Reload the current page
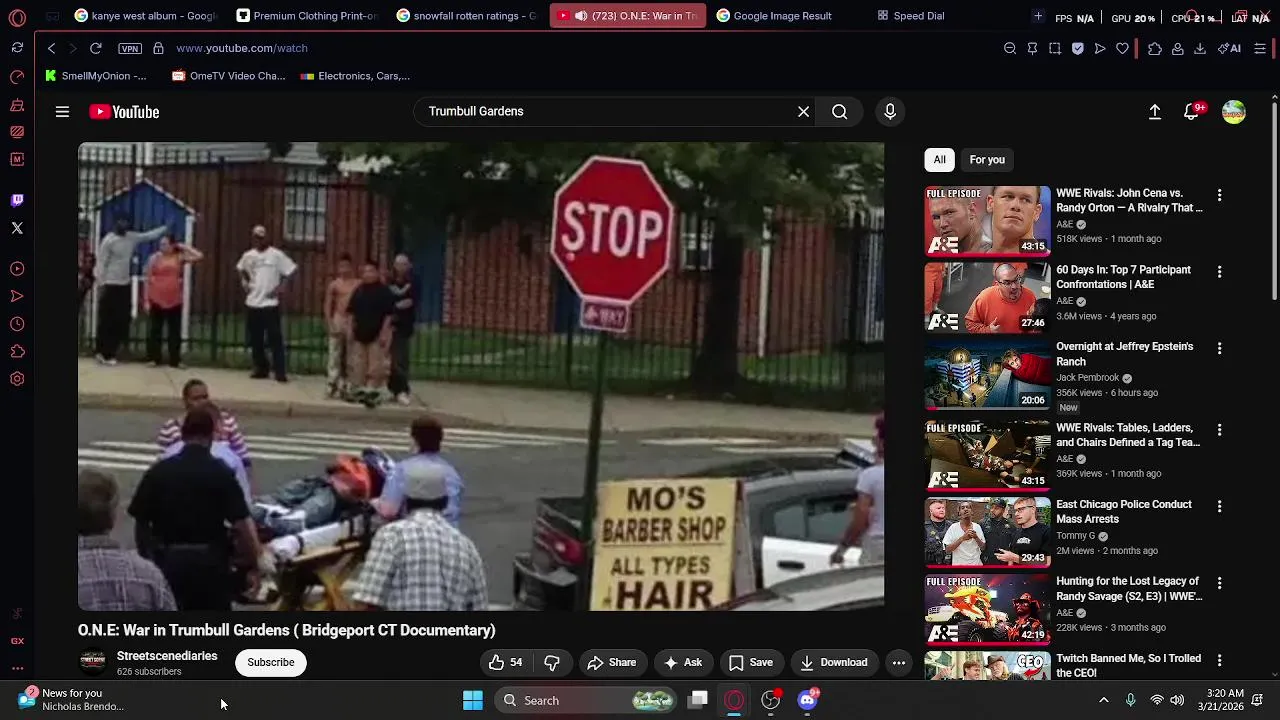The height and width of the screenshot is (720, 1280). 96,48
